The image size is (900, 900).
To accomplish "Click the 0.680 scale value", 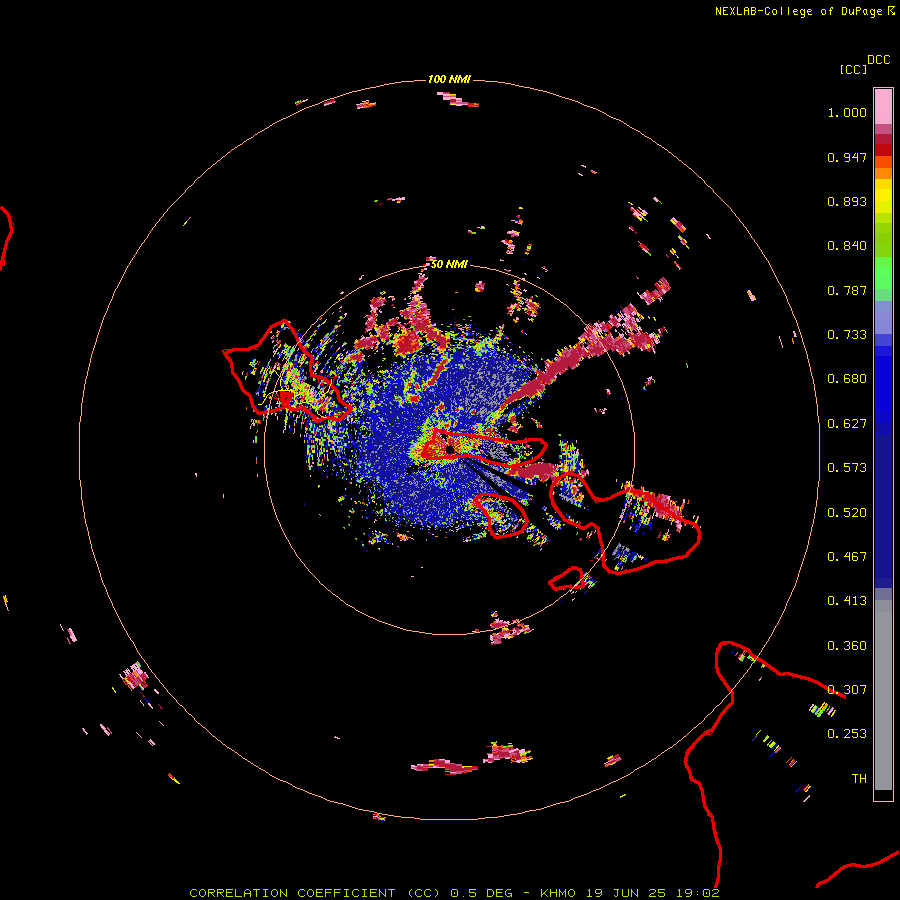I will tap(847, 379).
